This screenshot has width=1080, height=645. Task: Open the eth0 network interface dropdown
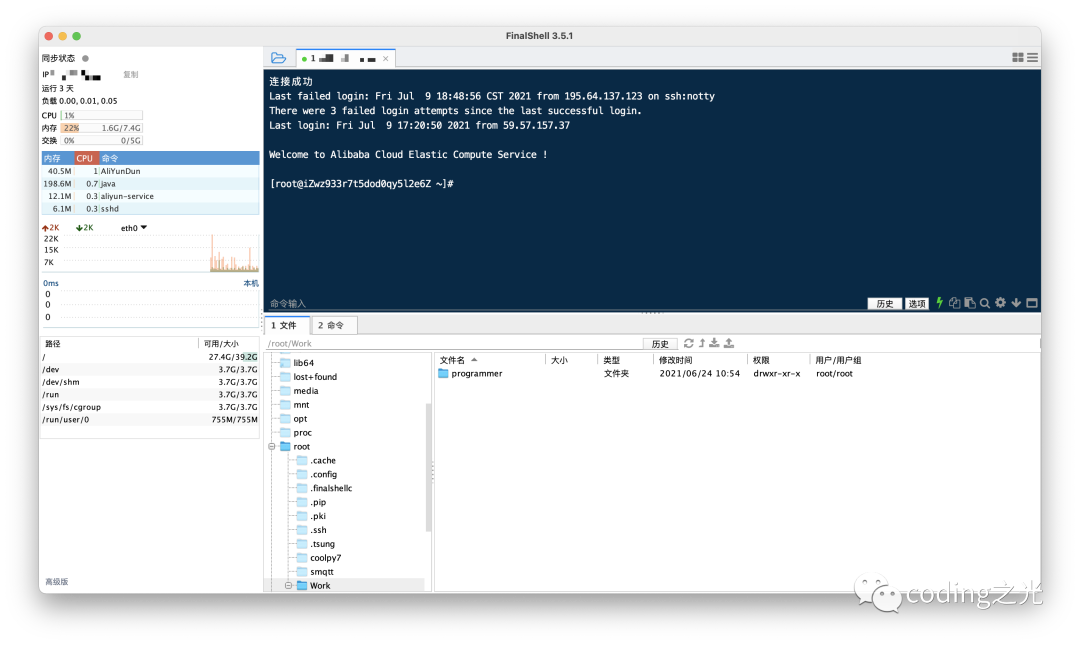[x=134, y=228]
